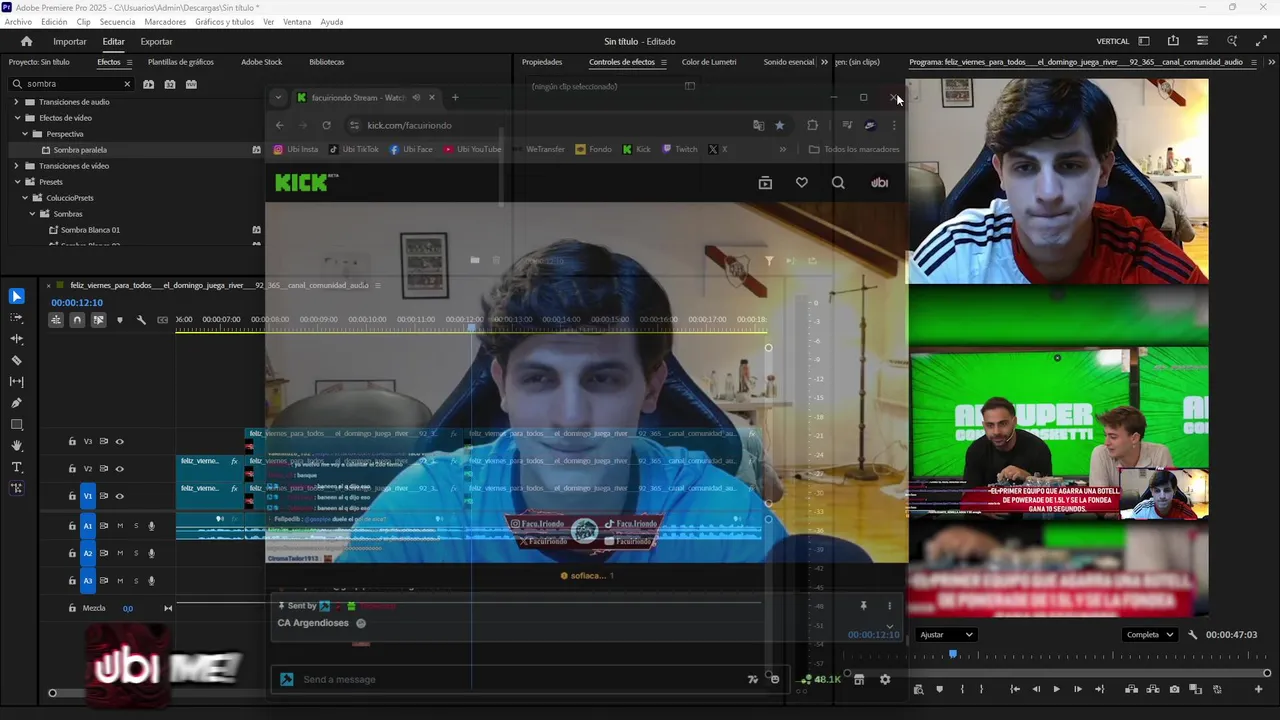1280x720 pixels.
Task: Collapse the ColuccioPrsets folder
Action: tap(24, 198)
